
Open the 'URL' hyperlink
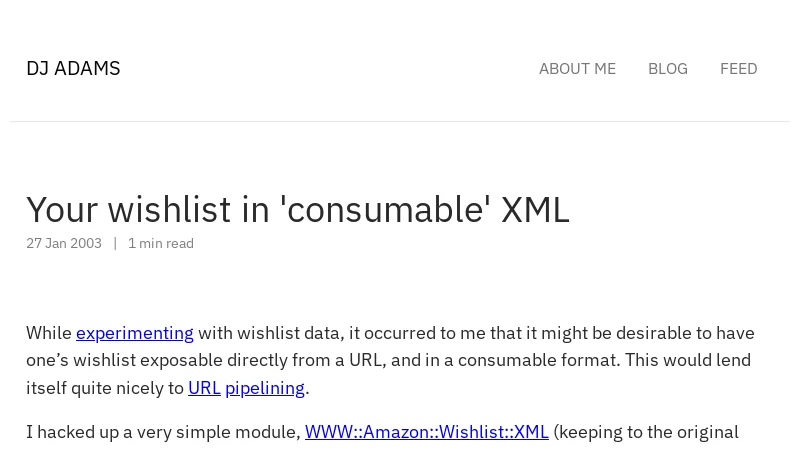point(204,388)
